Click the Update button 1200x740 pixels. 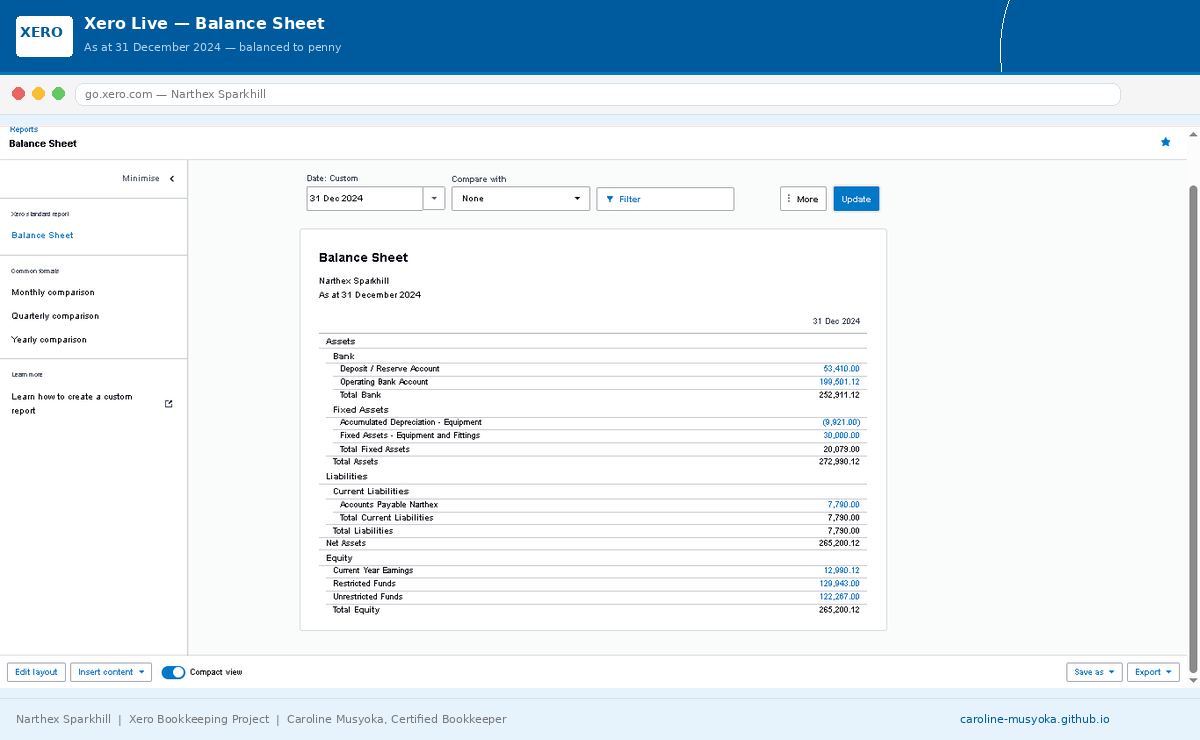tap(856, 199)
